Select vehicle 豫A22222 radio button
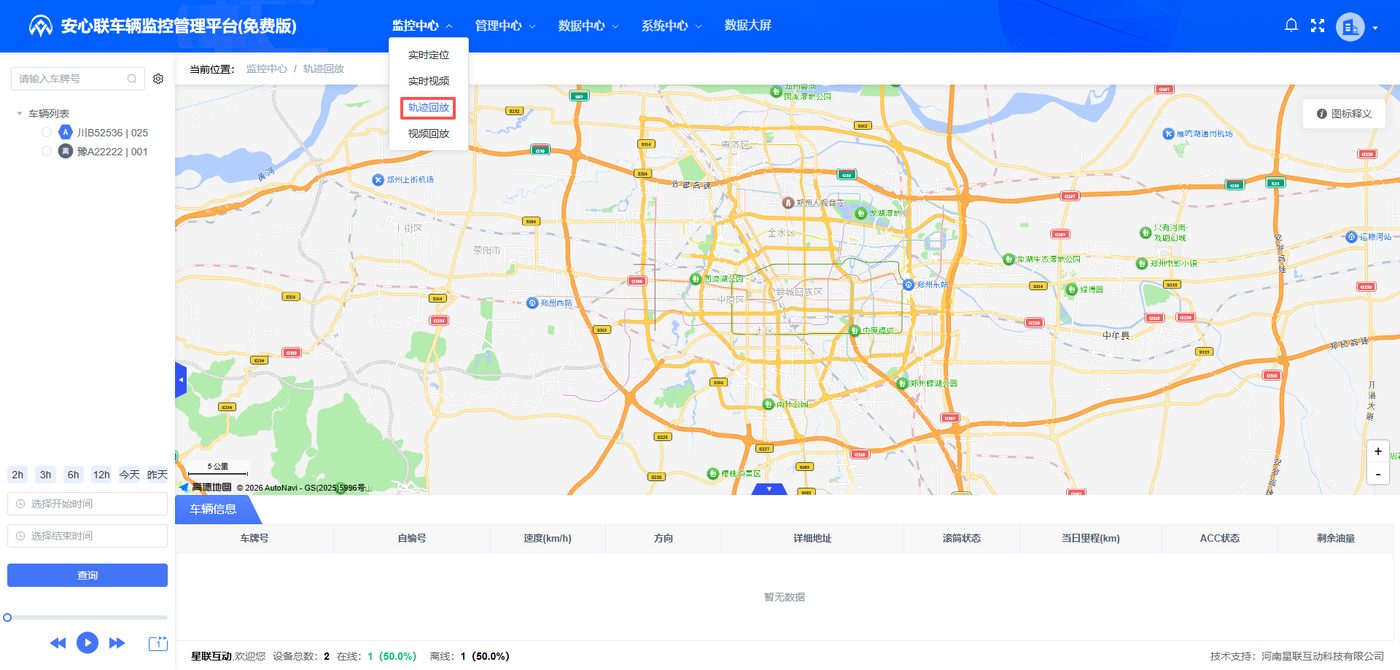Image resolution: width=1400 pixels, height=670 pixels. [x=47, y=151]
